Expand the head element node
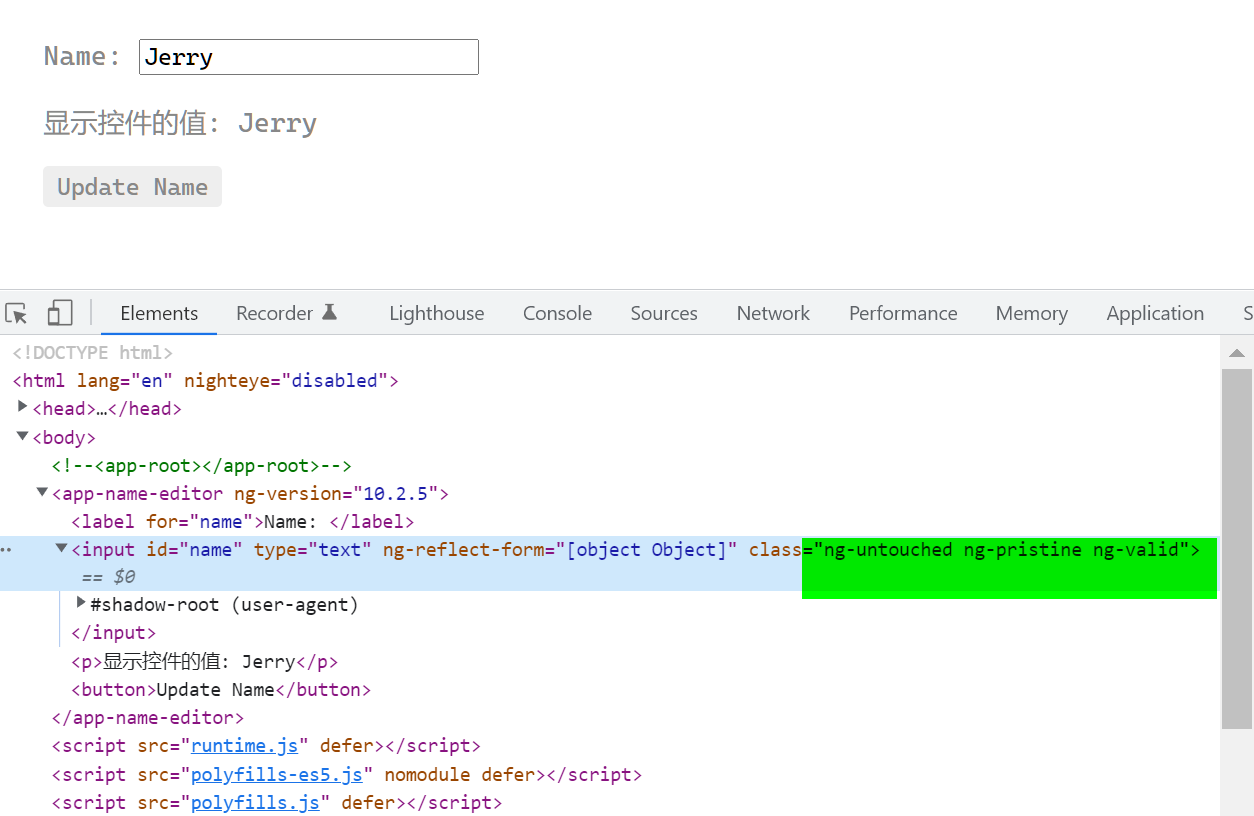The height and width of the screenshot is (816, 1254). [x=23, y=407]
